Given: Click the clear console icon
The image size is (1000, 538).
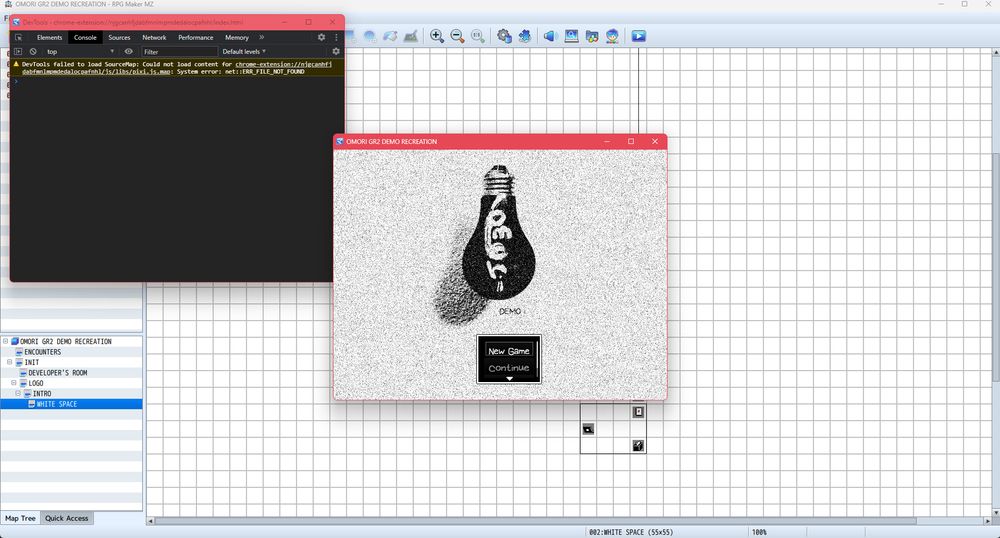Looking at the screenshot, I should (x=33, y=52).
